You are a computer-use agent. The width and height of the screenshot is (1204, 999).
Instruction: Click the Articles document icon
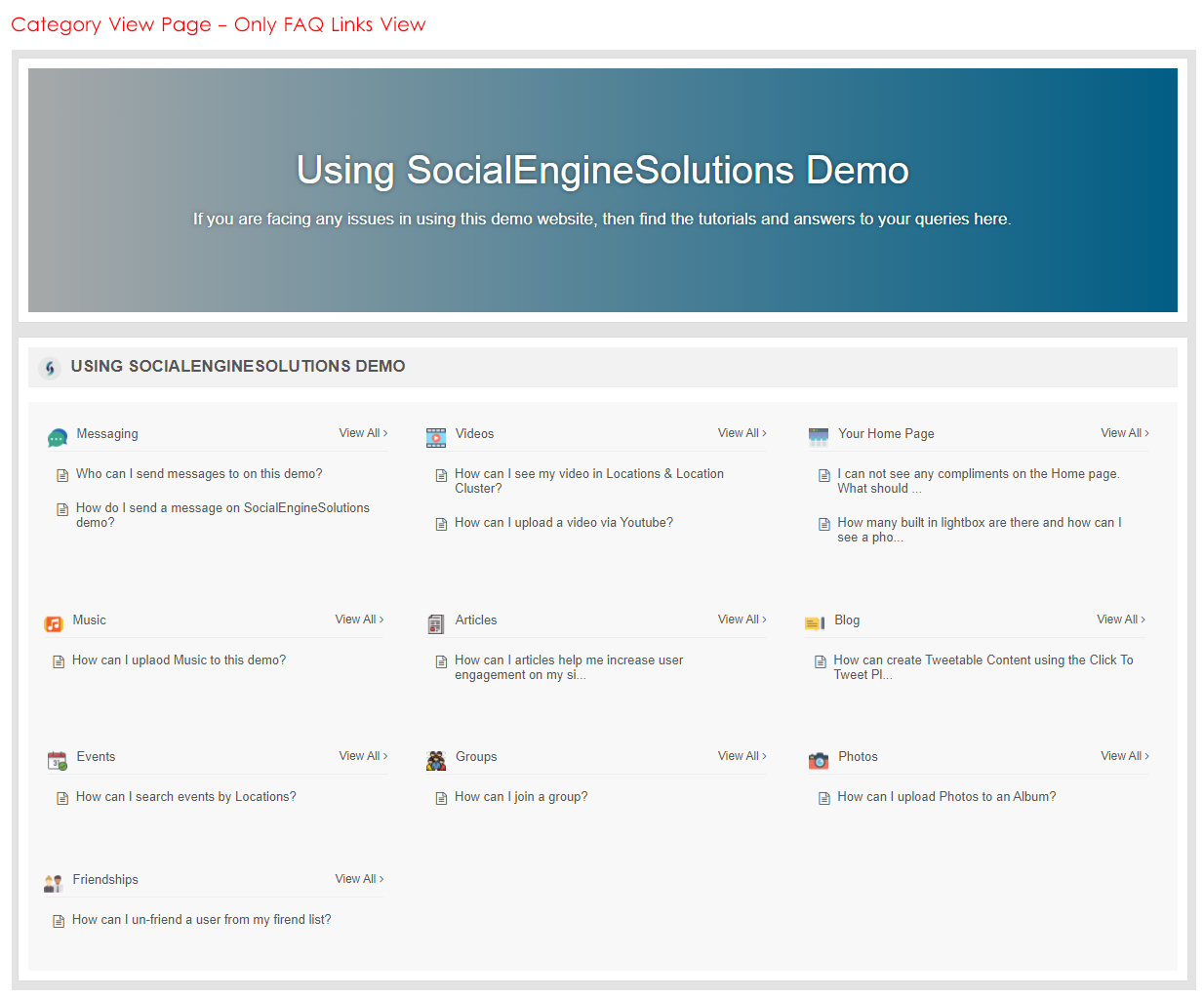tap(436, 624)
